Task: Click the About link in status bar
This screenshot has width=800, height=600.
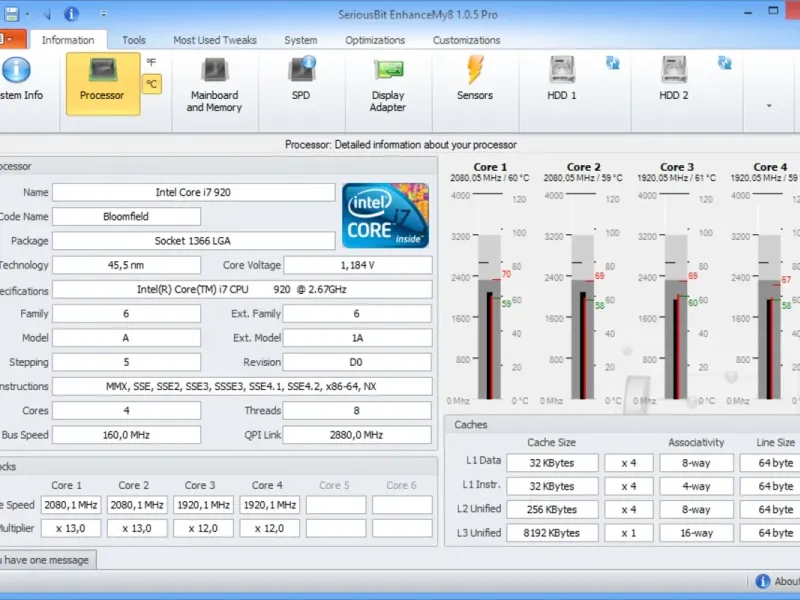Action: tap(786, 581)
